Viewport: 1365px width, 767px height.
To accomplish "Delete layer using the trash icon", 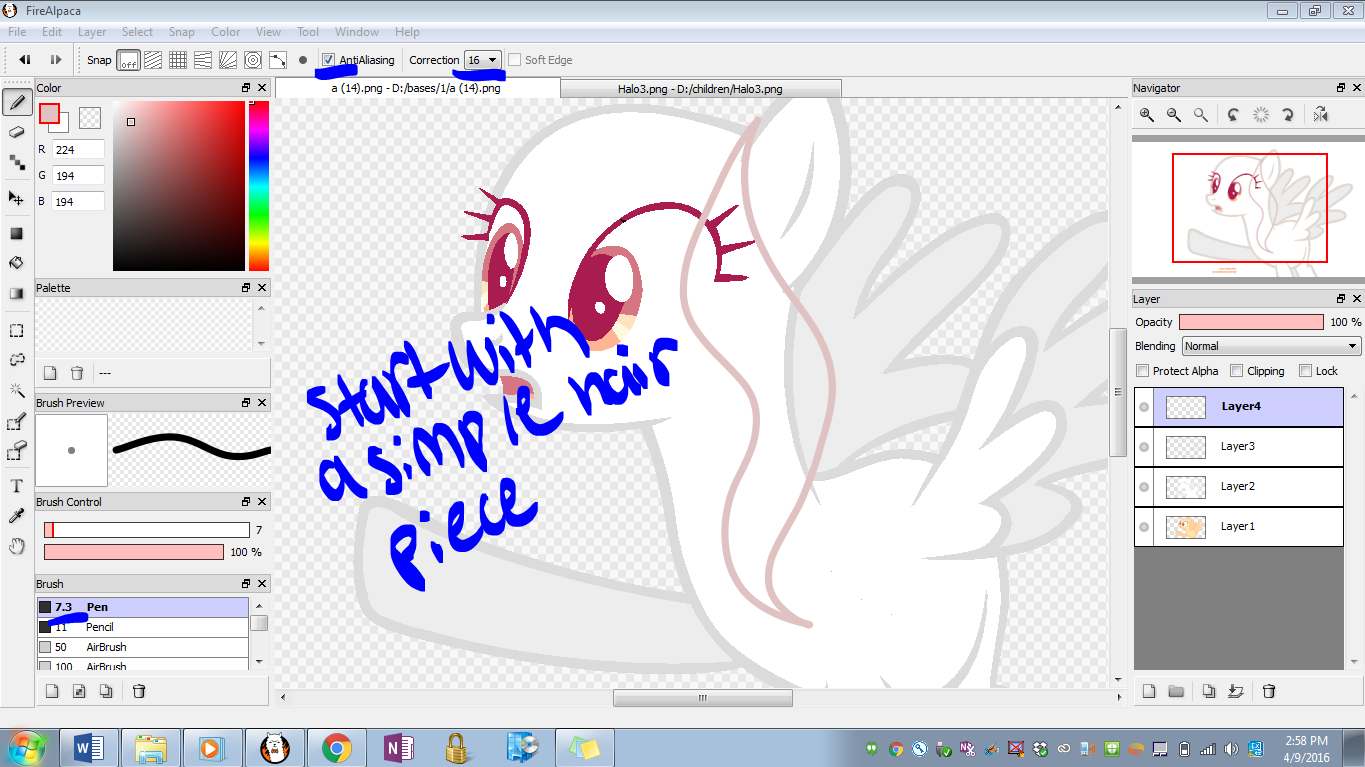I will pyautogui.click(x=1269, y=691).
